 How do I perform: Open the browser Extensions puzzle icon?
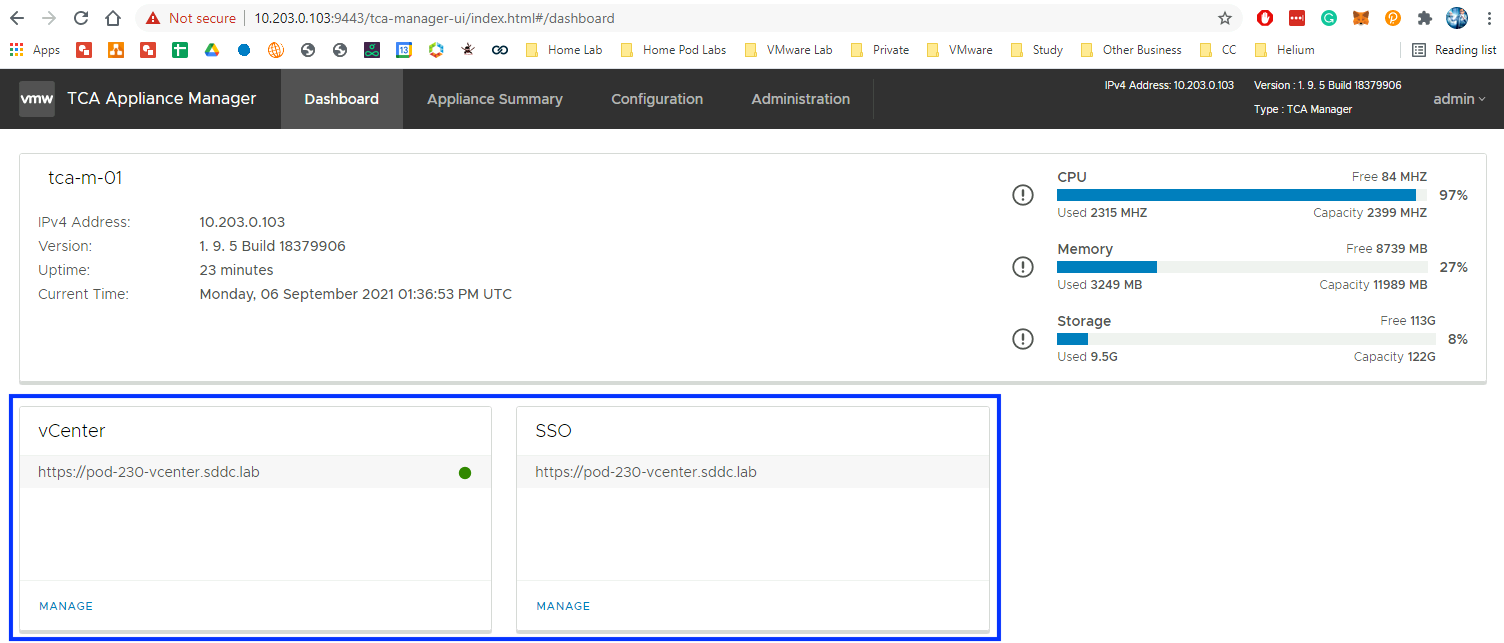(1424, 18)
